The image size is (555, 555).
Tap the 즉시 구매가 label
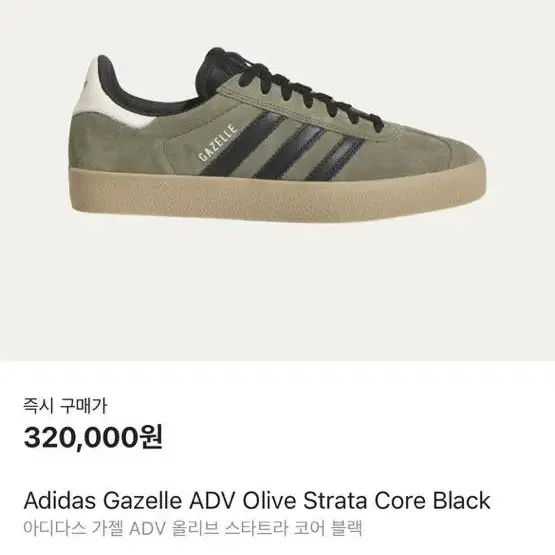pos(65,406)
